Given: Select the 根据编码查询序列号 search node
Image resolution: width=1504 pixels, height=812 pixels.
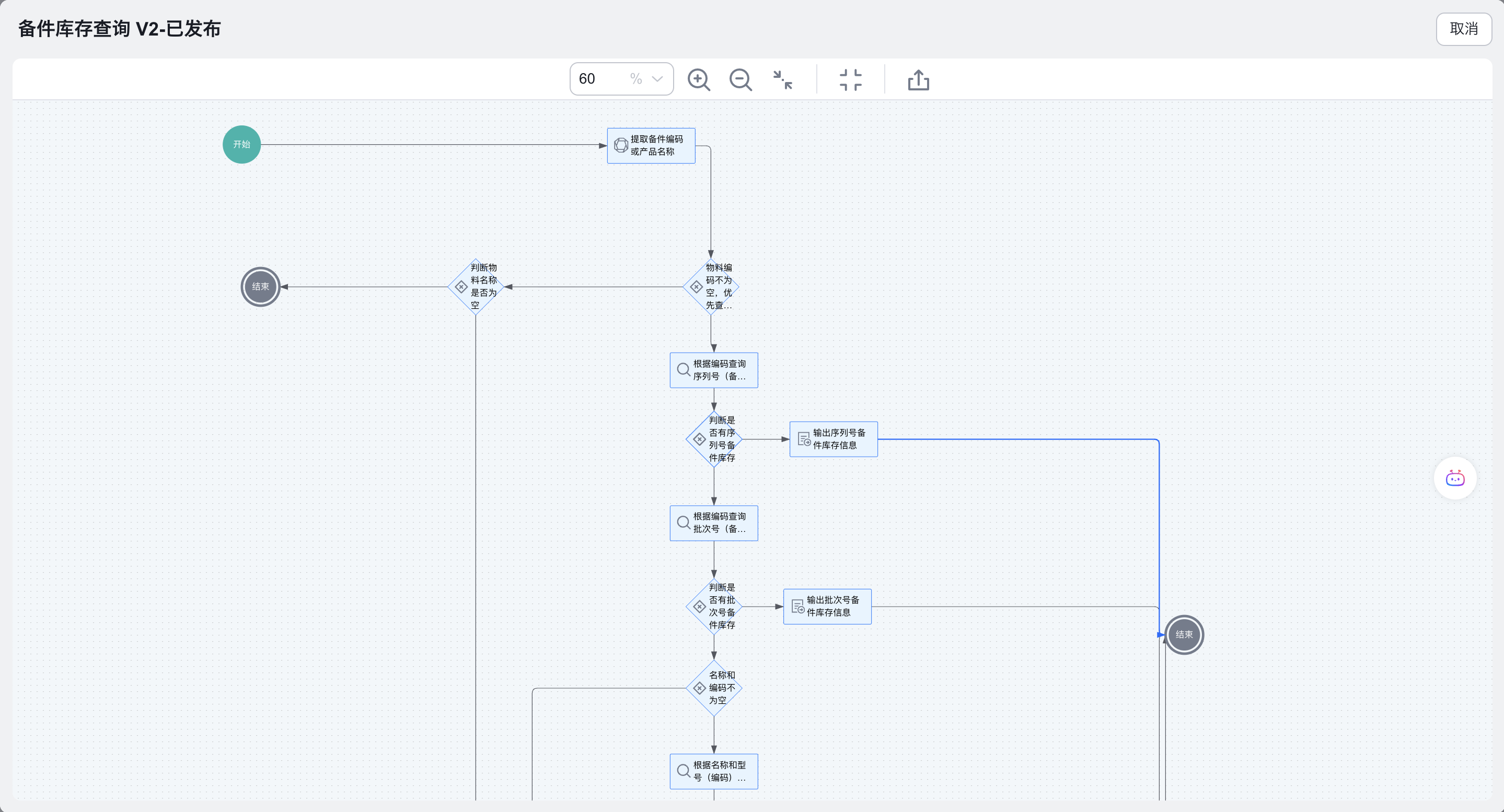Looking at the screenshot, I should pyautogui.click(x=713, y=370).
